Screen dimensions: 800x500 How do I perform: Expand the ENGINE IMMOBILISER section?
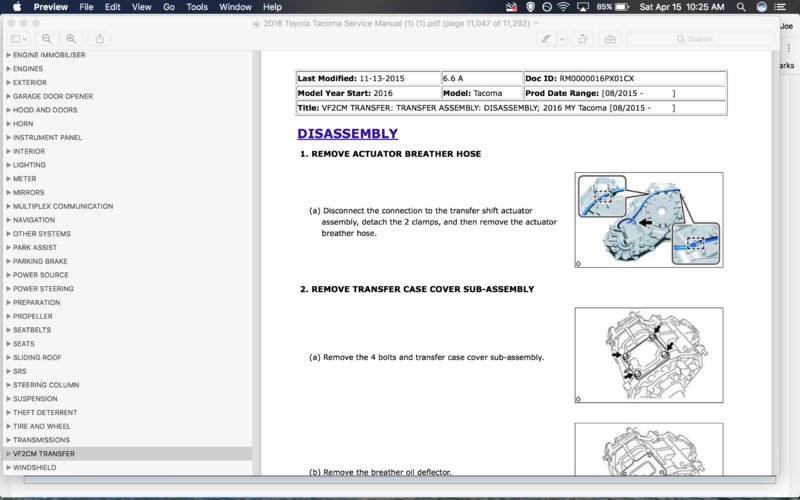8,55
